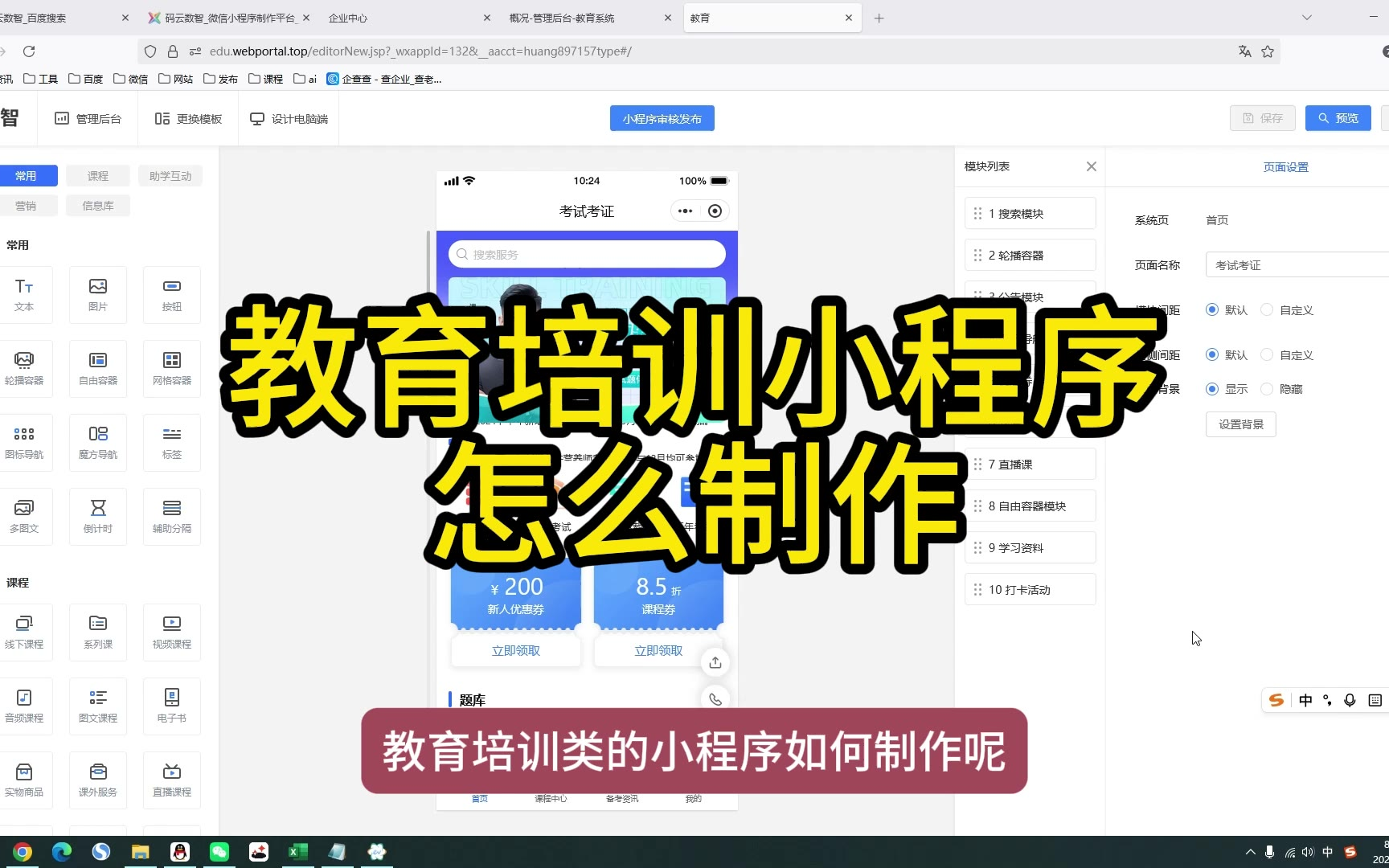This screenshot has width=1389, height=868.
Task: Add the 实物商品 physical goods component
Action: click(24, 780)
